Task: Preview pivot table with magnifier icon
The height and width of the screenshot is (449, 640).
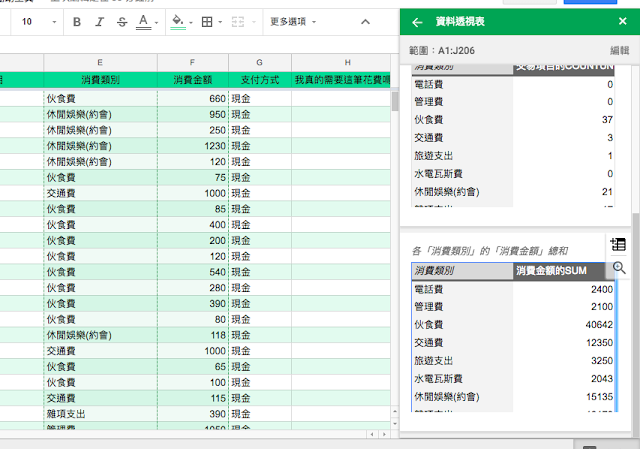Action: tap(619, 268)
